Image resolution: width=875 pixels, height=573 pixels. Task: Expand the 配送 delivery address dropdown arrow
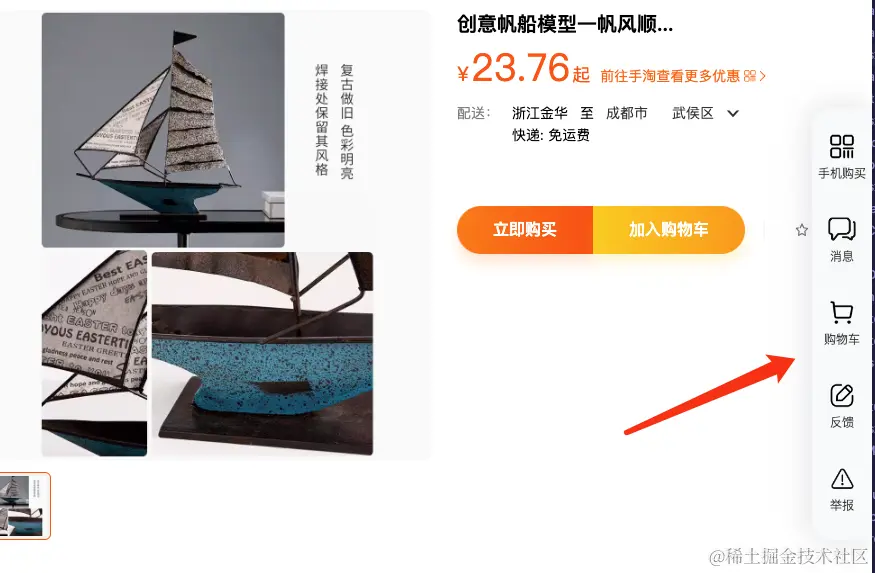(x=733, y=113)
